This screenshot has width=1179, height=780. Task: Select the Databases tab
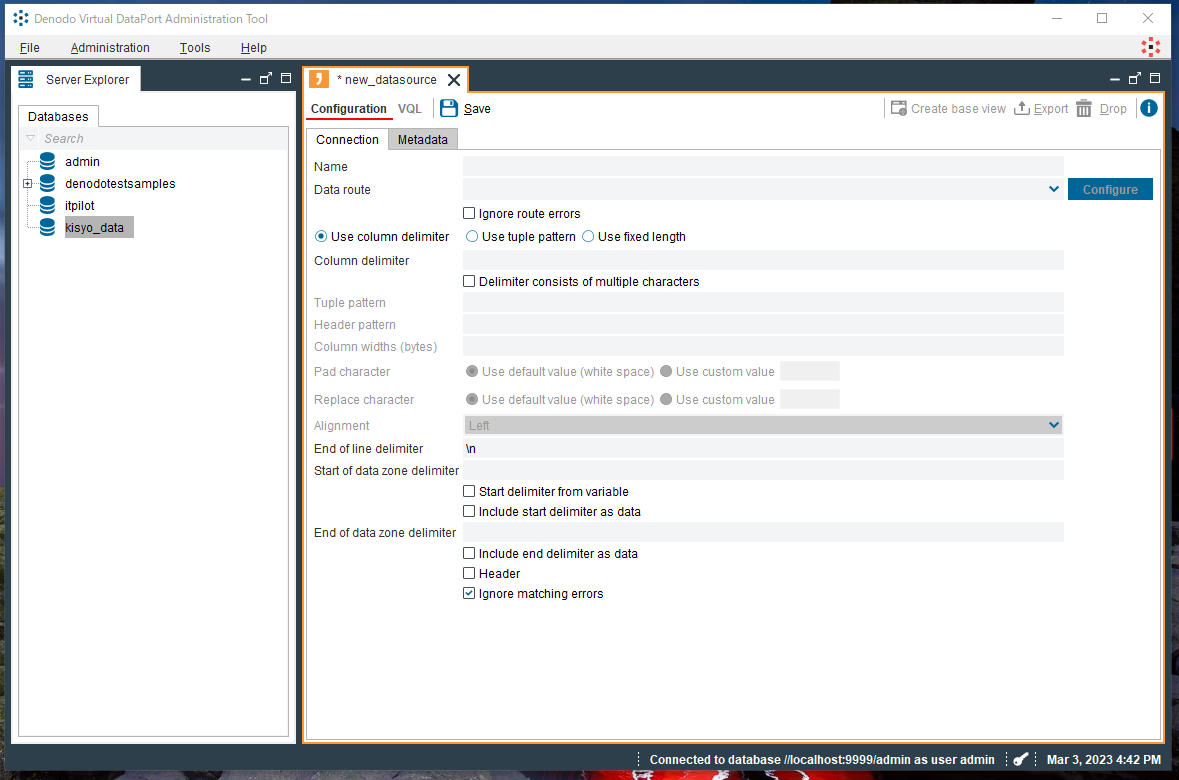[58, 117]
